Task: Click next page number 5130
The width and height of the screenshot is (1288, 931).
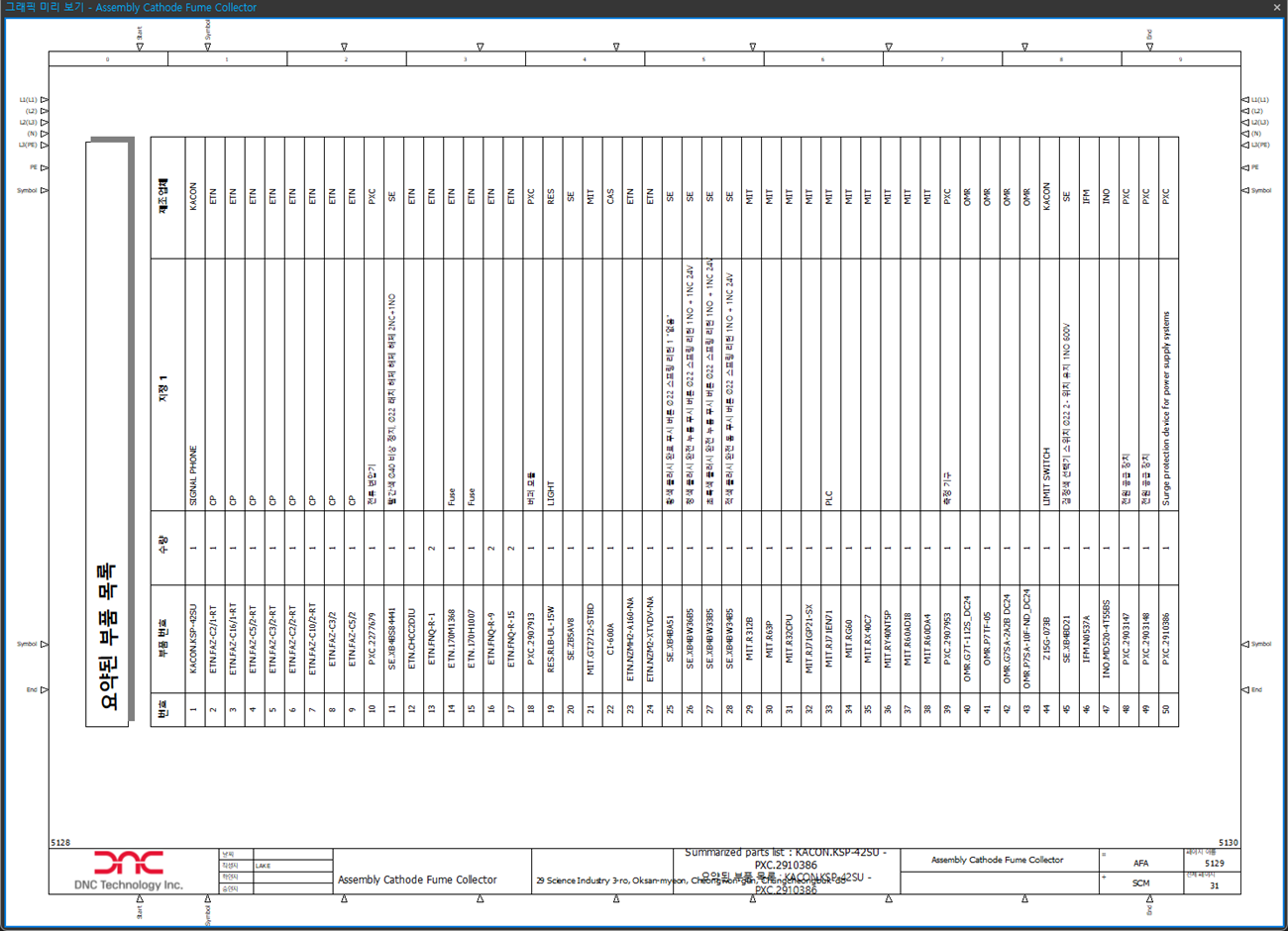Action: [x=1229, y=843]
